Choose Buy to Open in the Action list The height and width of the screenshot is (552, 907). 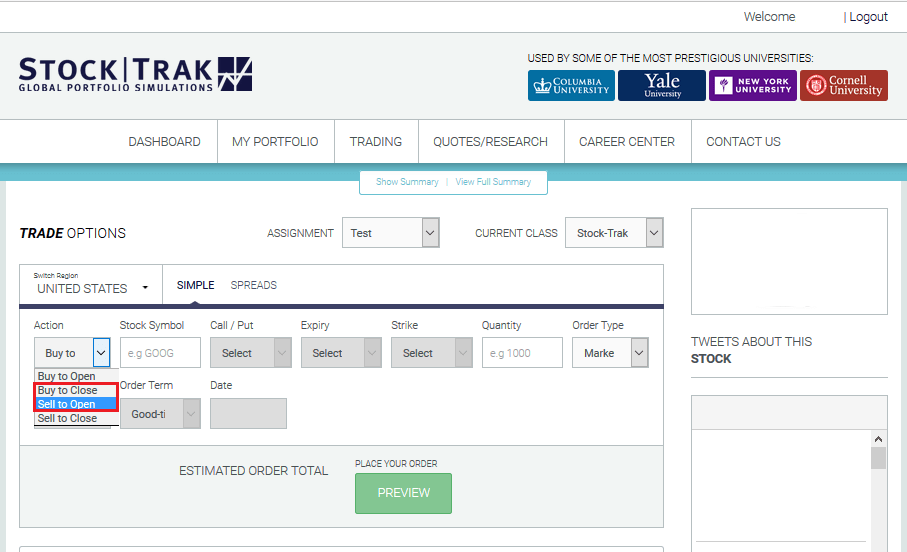(76, 376)
